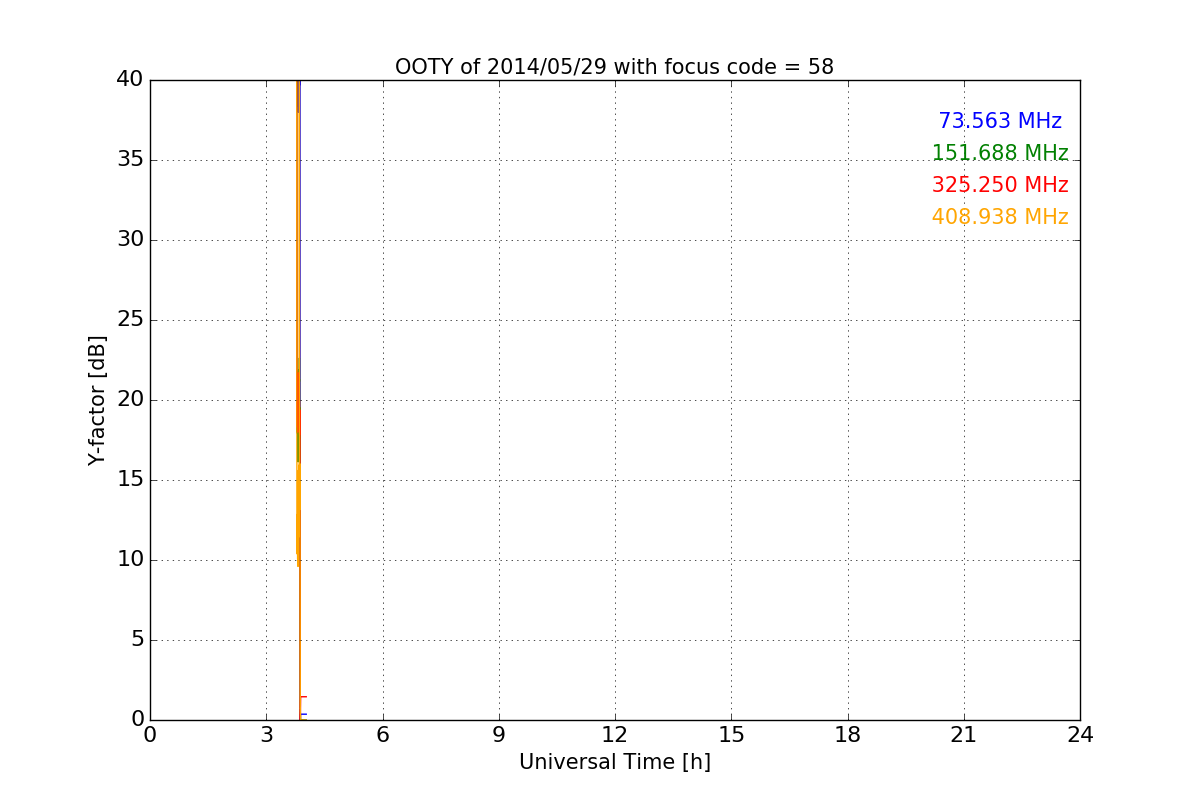The width and height of the screenshot is (1200, 800).
Task: Click the y-axis tick label 20
Action: tap(130, 399)
